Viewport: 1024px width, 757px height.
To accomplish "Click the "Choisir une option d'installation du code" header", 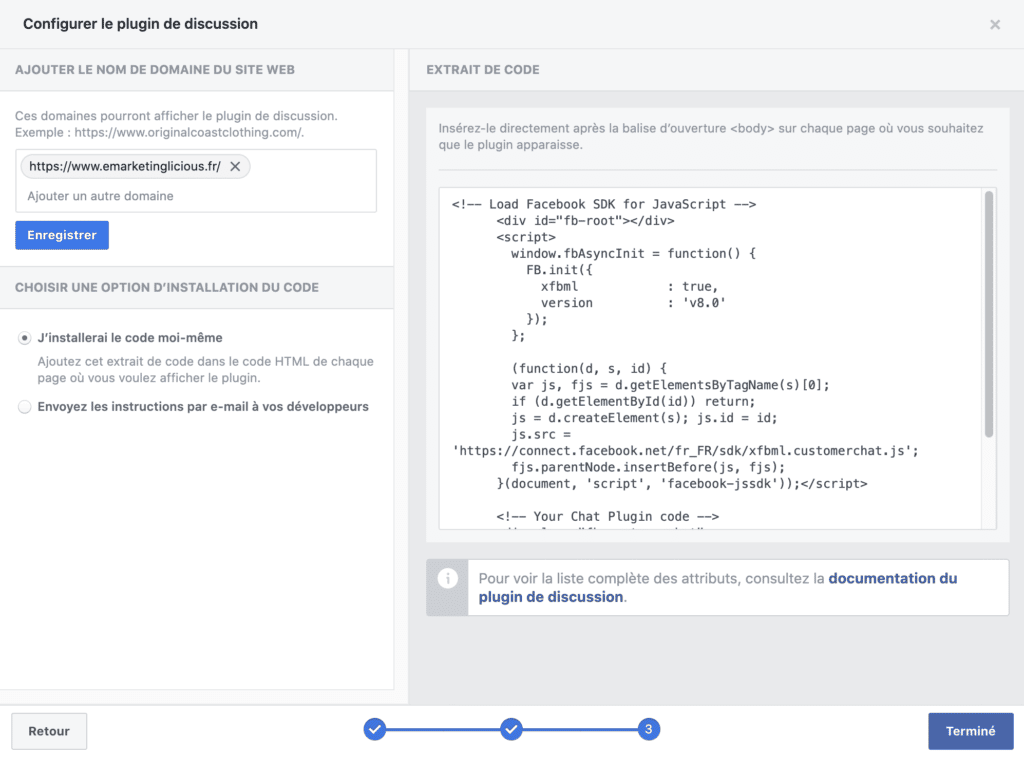I will click(167, 288).
